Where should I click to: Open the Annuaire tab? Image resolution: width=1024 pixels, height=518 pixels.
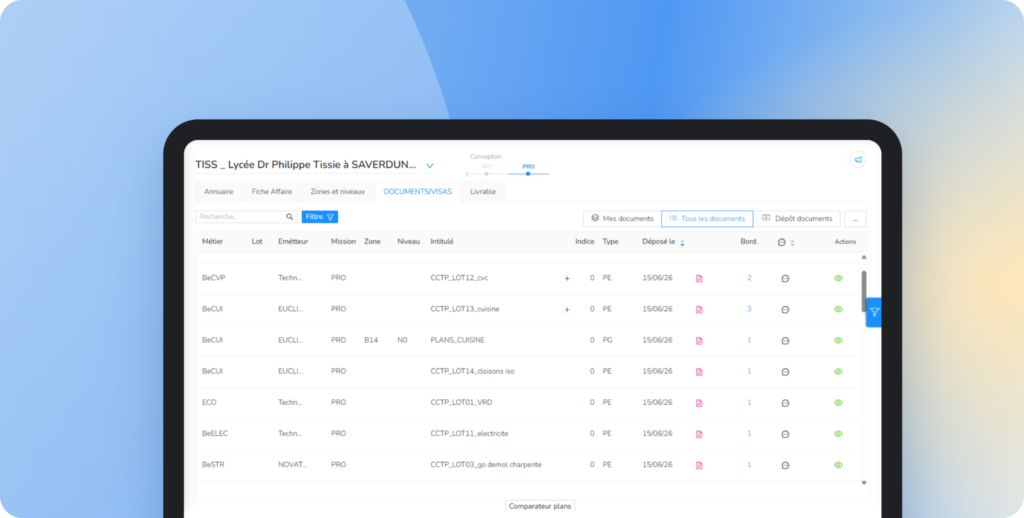(219, 192)
